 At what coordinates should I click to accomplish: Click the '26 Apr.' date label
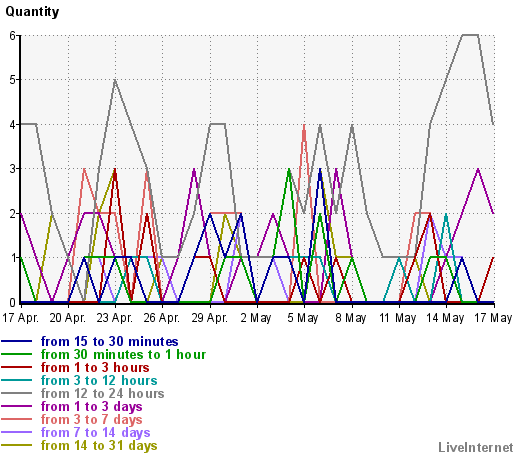point(162,318)
